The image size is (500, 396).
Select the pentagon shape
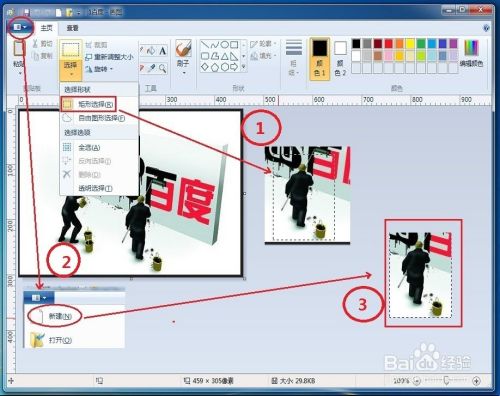coord(215,67)
